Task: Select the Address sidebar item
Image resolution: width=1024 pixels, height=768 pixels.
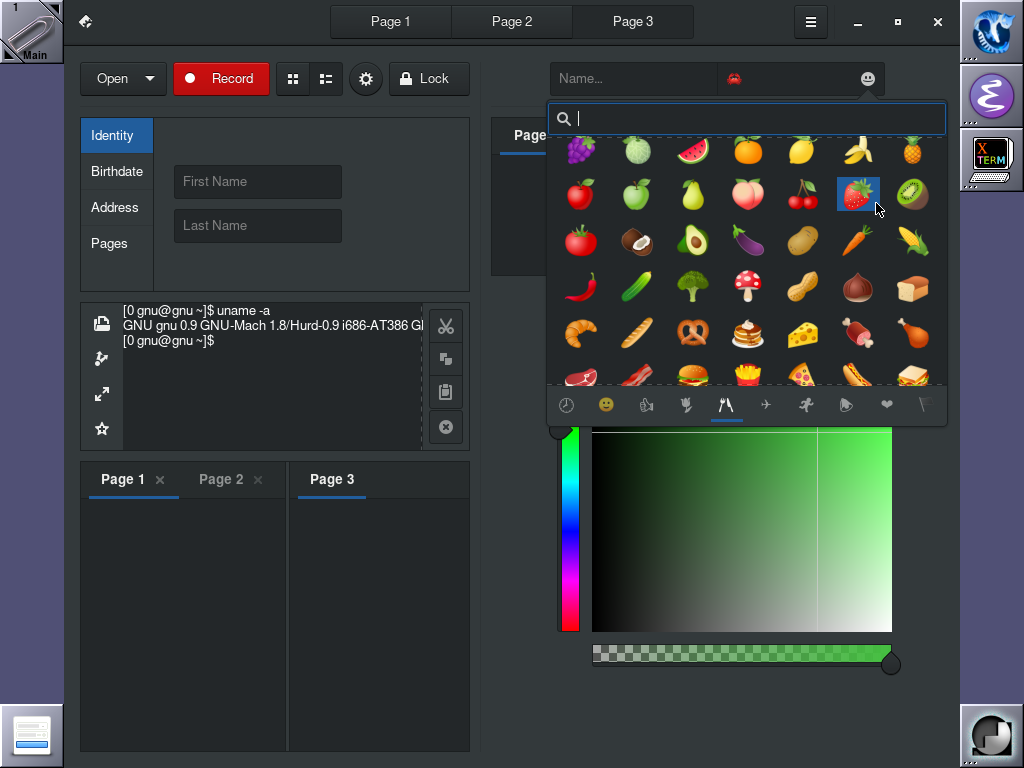Action: pos(117,208)
